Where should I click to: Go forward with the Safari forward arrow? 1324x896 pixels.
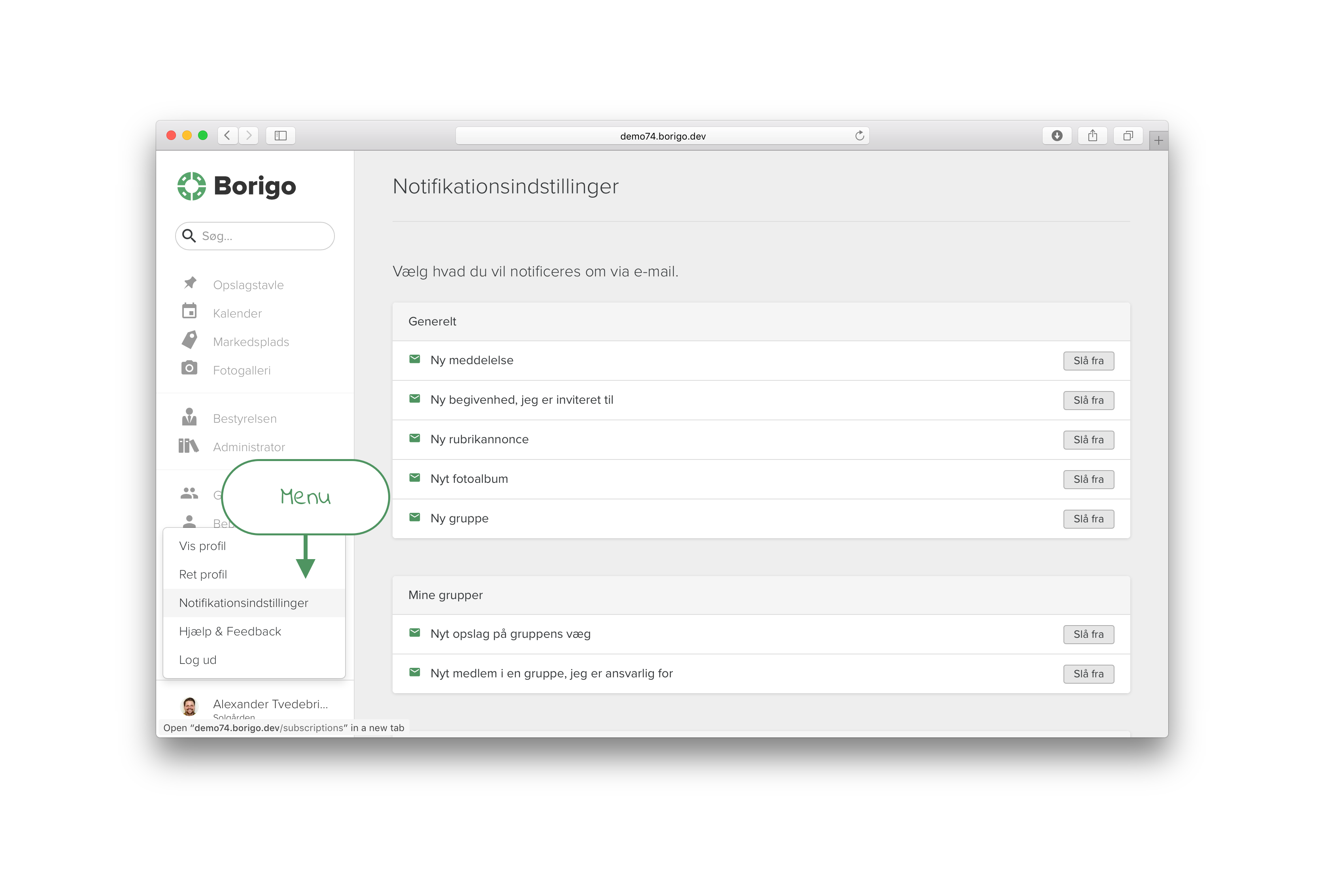coord(248,136)
